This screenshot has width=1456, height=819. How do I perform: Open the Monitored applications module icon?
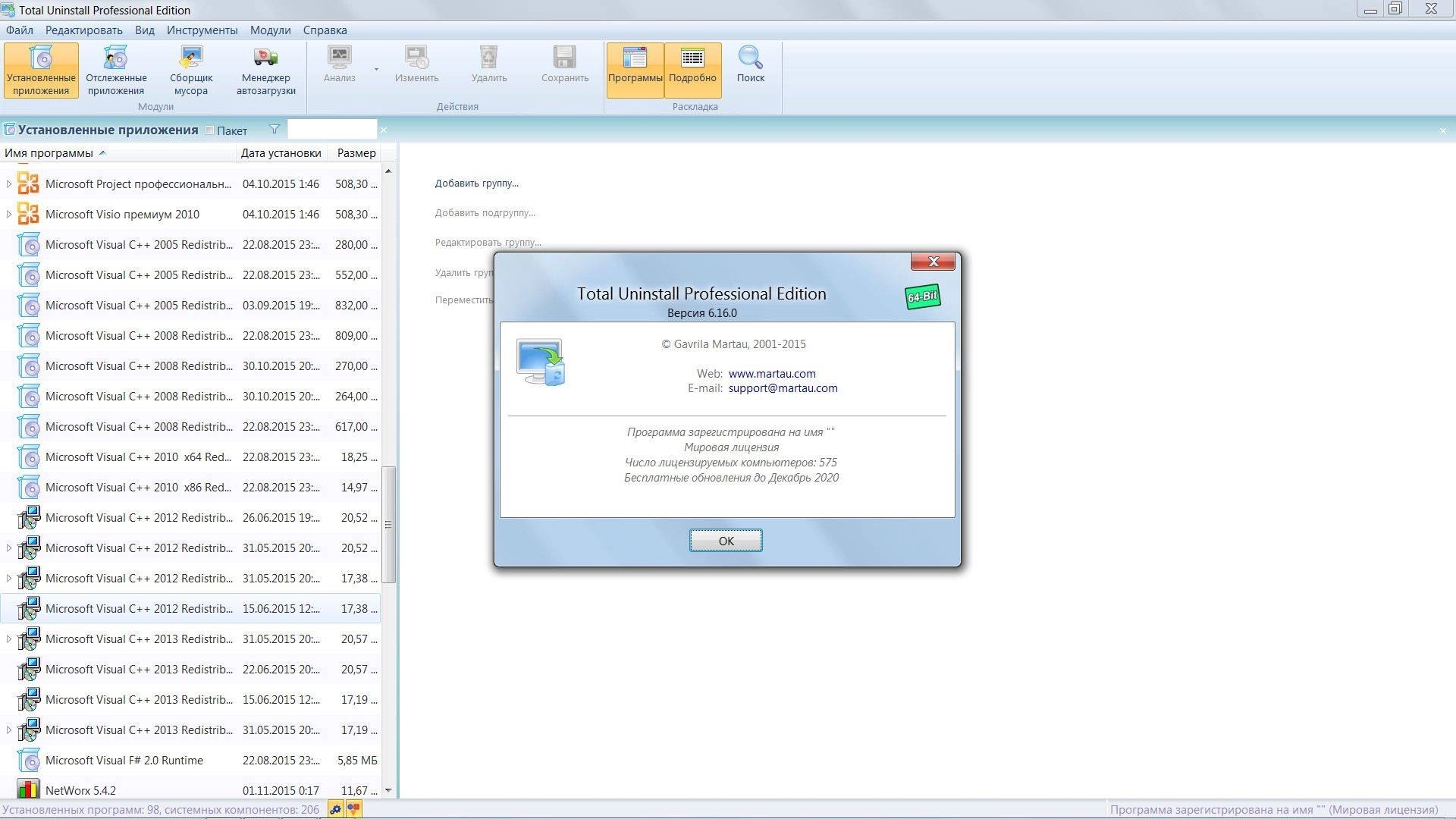coord(116,70)
